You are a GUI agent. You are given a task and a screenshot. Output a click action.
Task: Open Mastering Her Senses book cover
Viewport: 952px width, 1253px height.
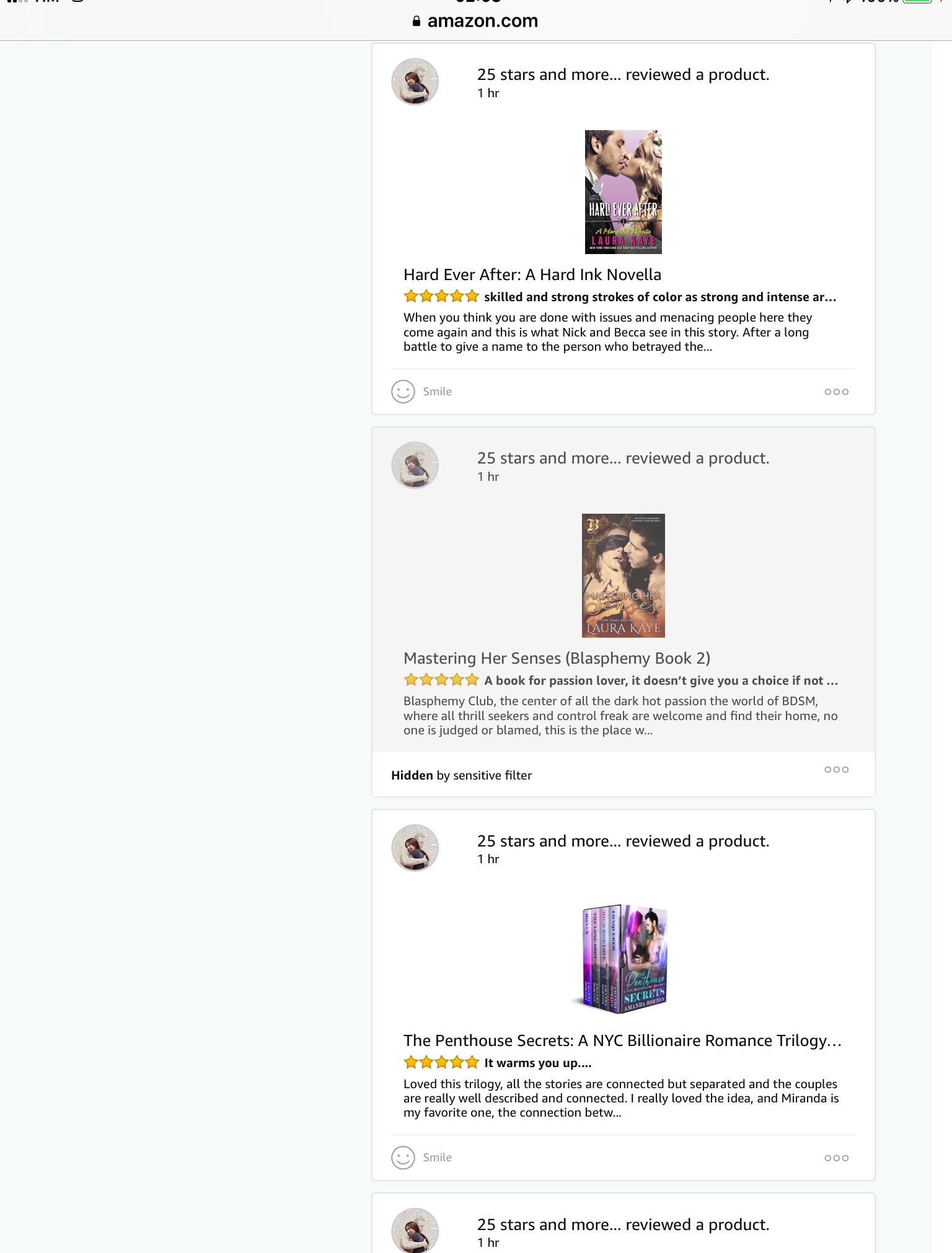point(623,575)
